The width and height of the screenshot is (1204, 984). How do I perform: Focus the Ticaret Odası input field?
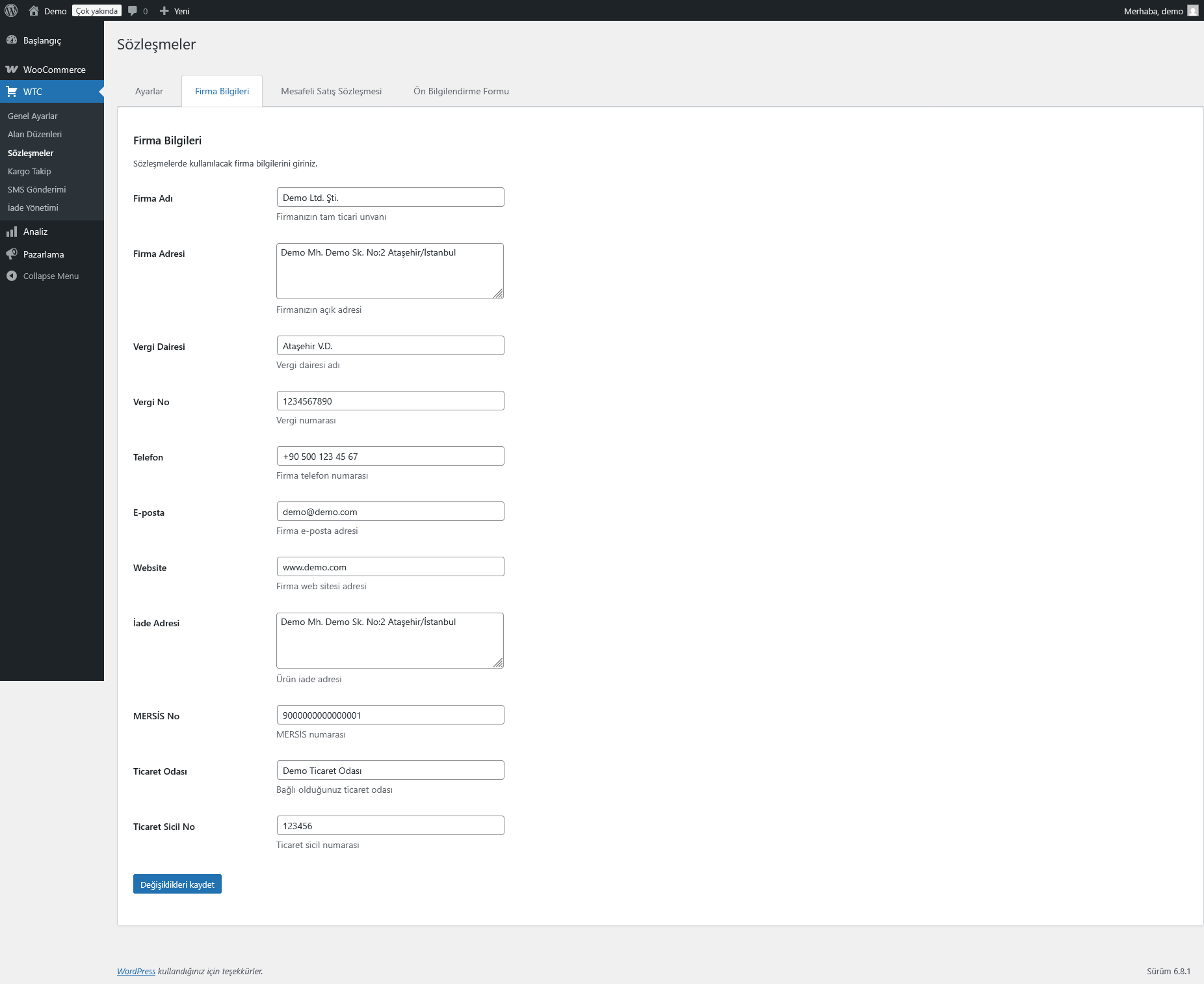coord(390,770)
